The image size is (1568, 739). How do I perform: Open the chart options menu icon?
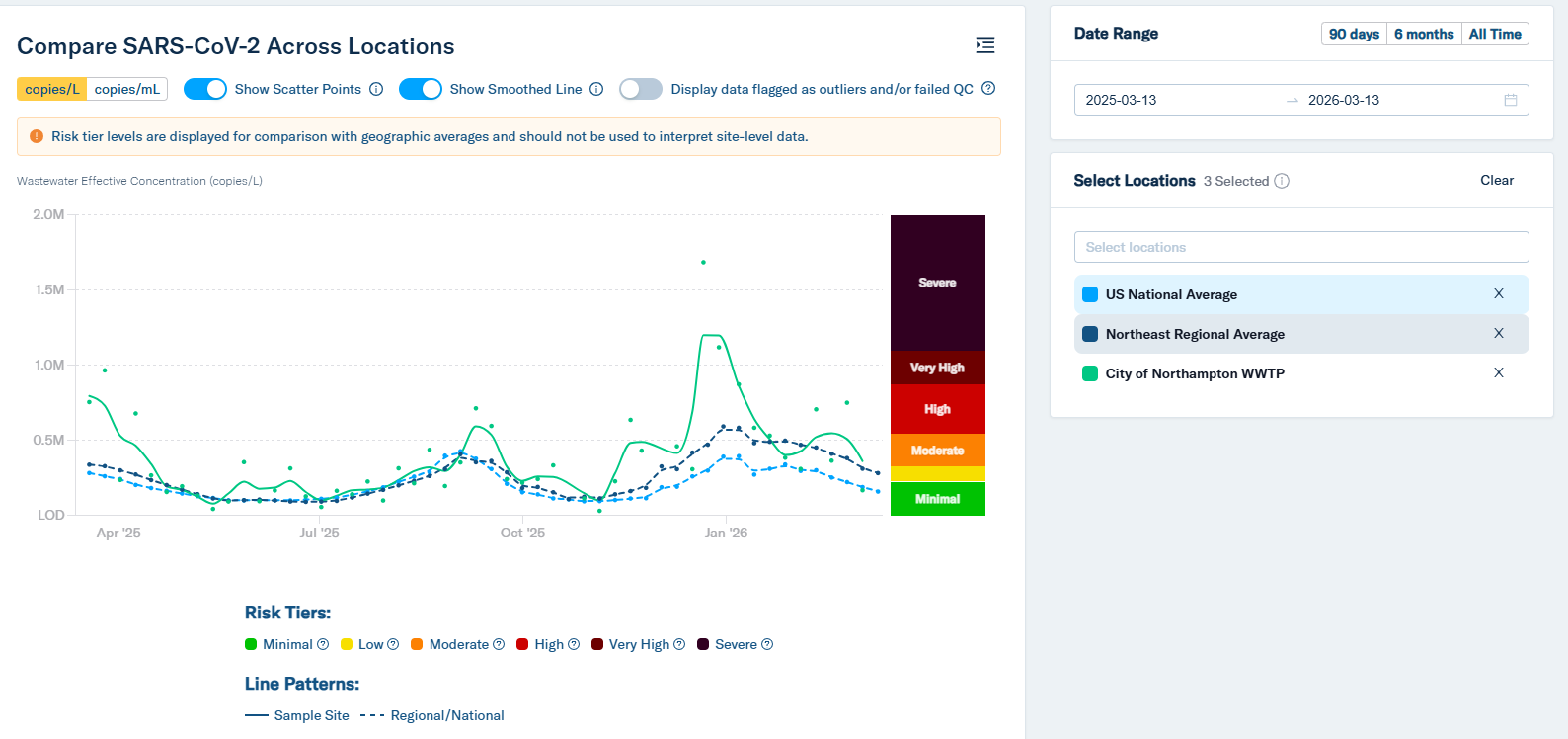984,45
